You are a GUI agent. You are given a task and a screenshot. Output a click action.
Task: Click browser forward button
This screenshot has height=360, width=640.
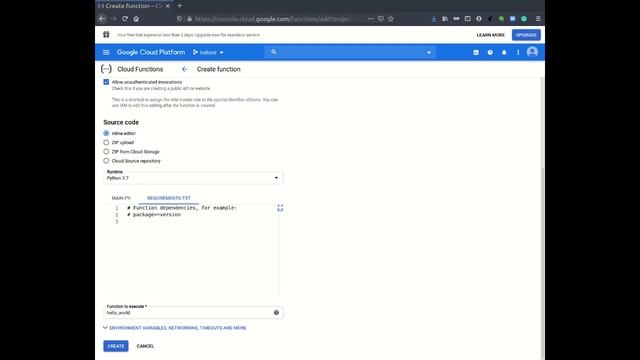[x=113, y=19]
